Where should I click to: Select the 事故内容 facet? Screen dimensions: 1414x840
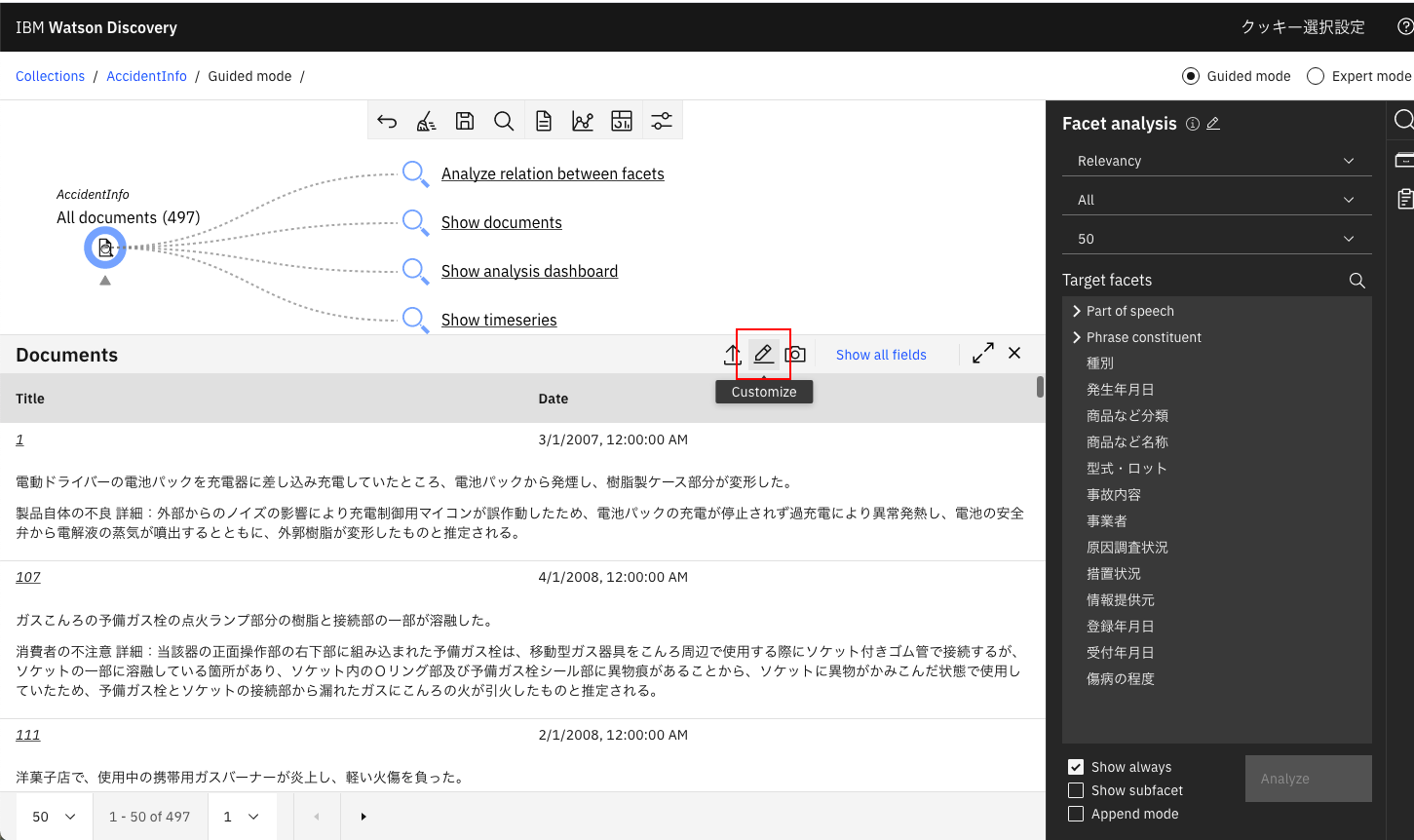[x=1114, y=494]
